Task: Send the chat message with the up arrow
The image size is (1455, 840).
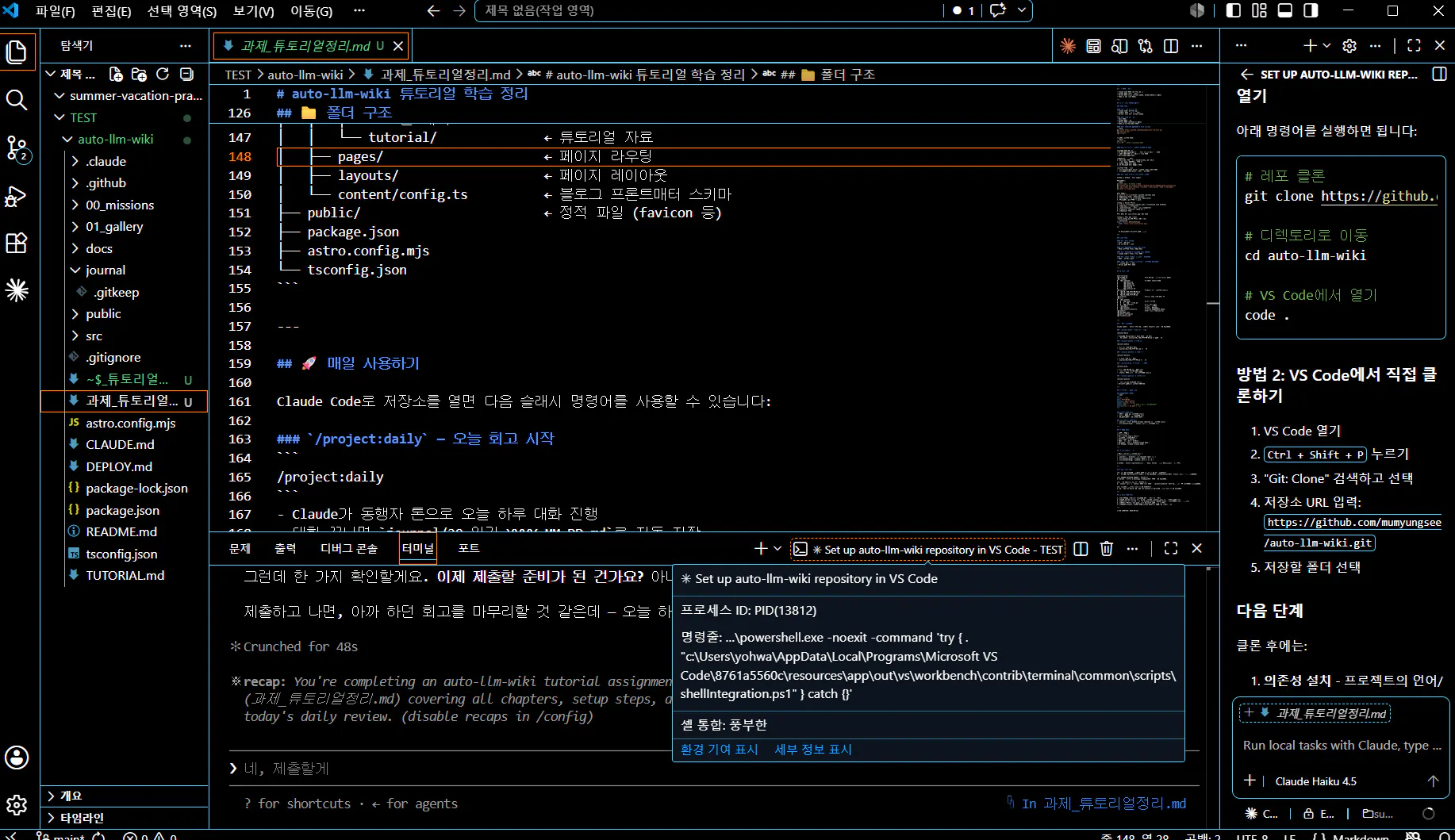Action: pos(1433,781)
